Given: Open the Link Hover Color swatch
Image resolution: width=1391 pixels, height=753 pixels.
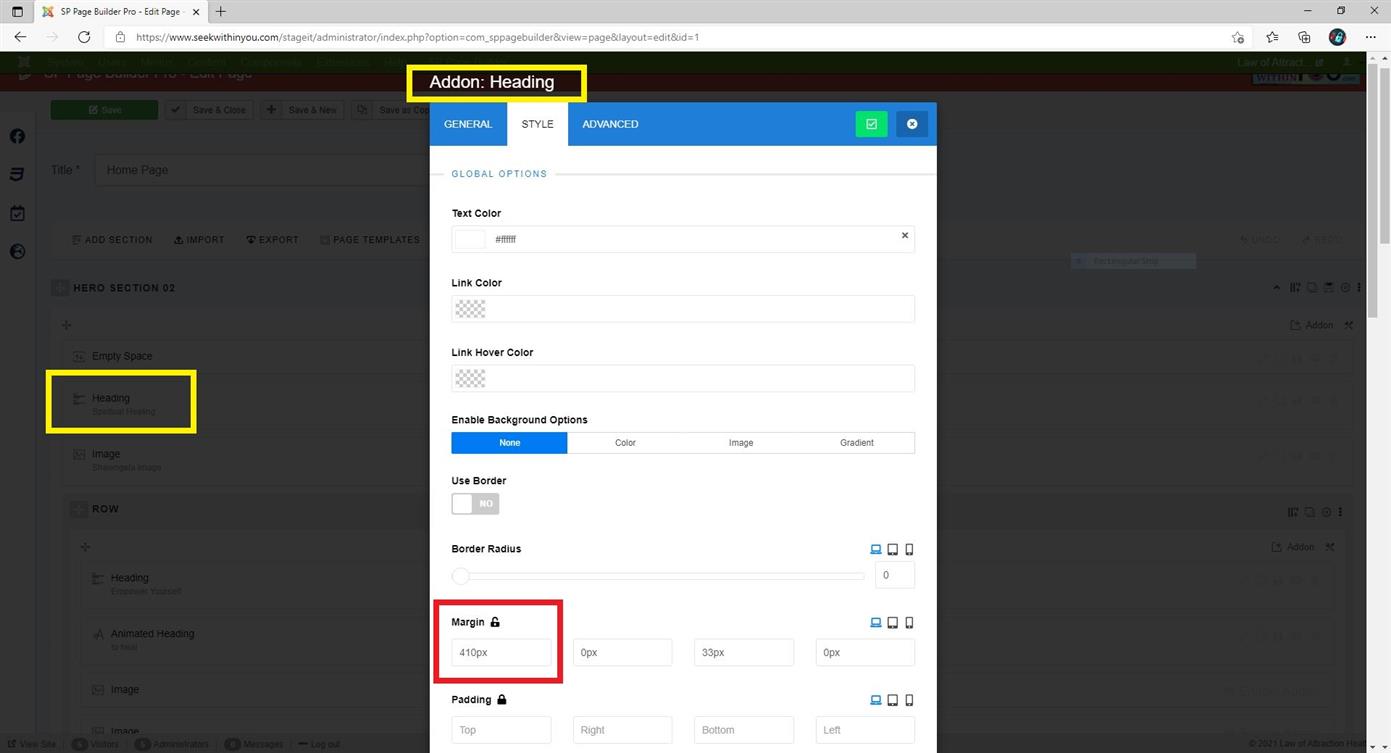Looking at the screenshot, I should [470, 378].
